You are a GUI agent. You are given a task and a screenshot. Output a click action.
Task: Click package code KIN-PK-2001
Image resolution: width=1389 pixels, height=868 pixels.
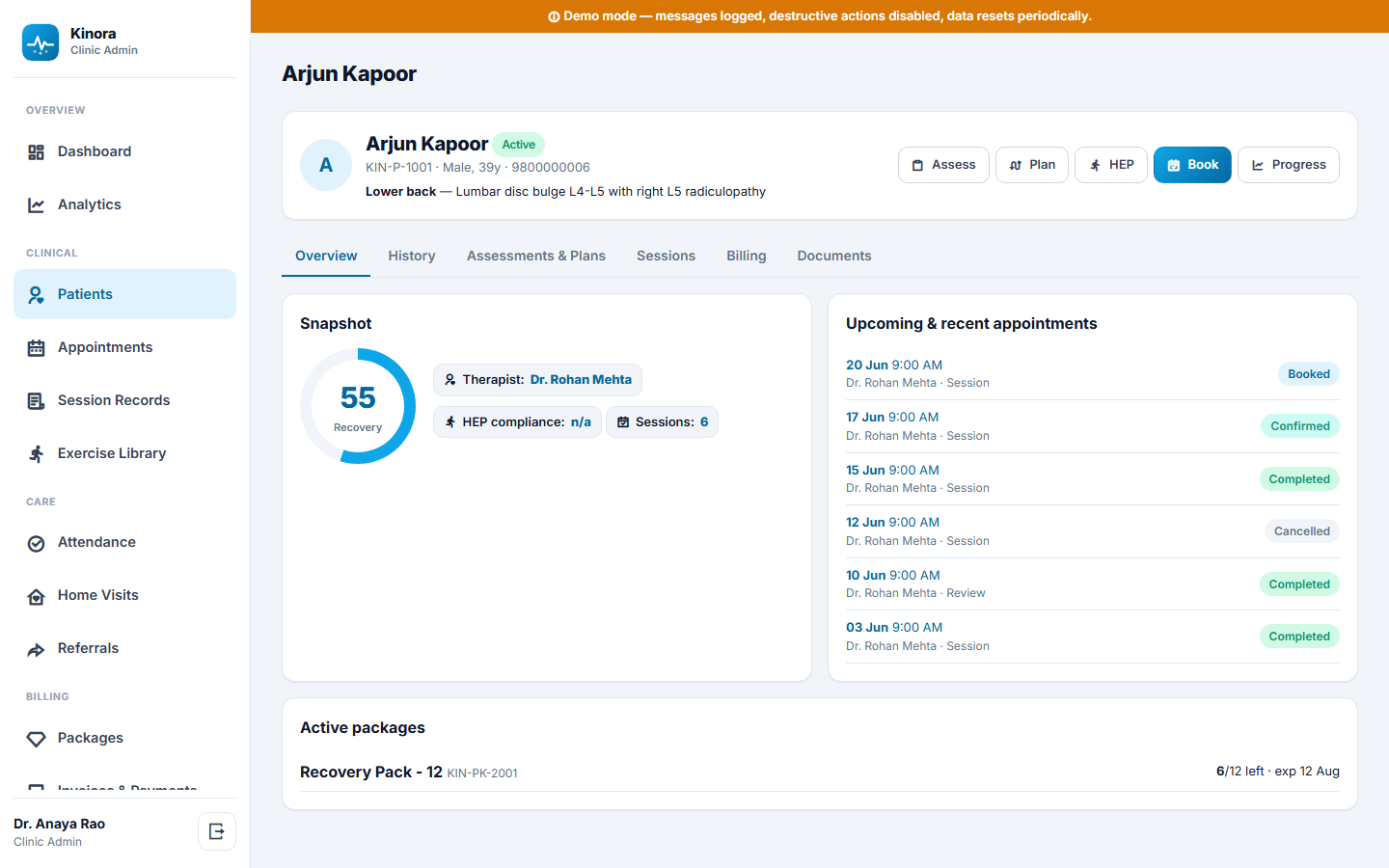(482, 773)
